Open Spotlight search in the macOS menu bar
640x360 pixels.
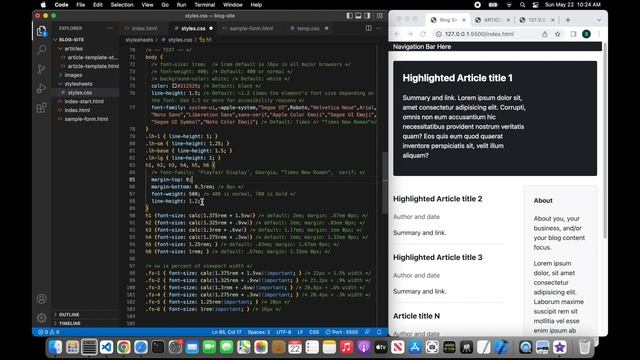[x=522, y=5]
